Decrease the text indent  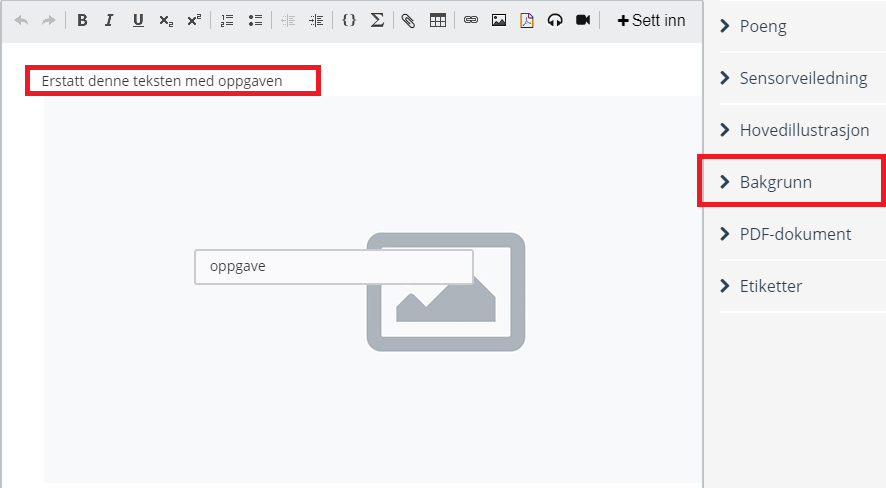click(x=288, y=21)
